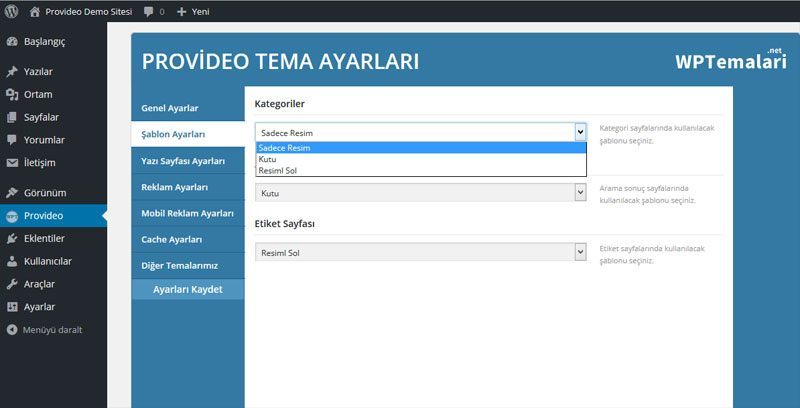Click the home icon beside Provideo Demo Sitesi
The image size is (800, 408).
[35, 12]
